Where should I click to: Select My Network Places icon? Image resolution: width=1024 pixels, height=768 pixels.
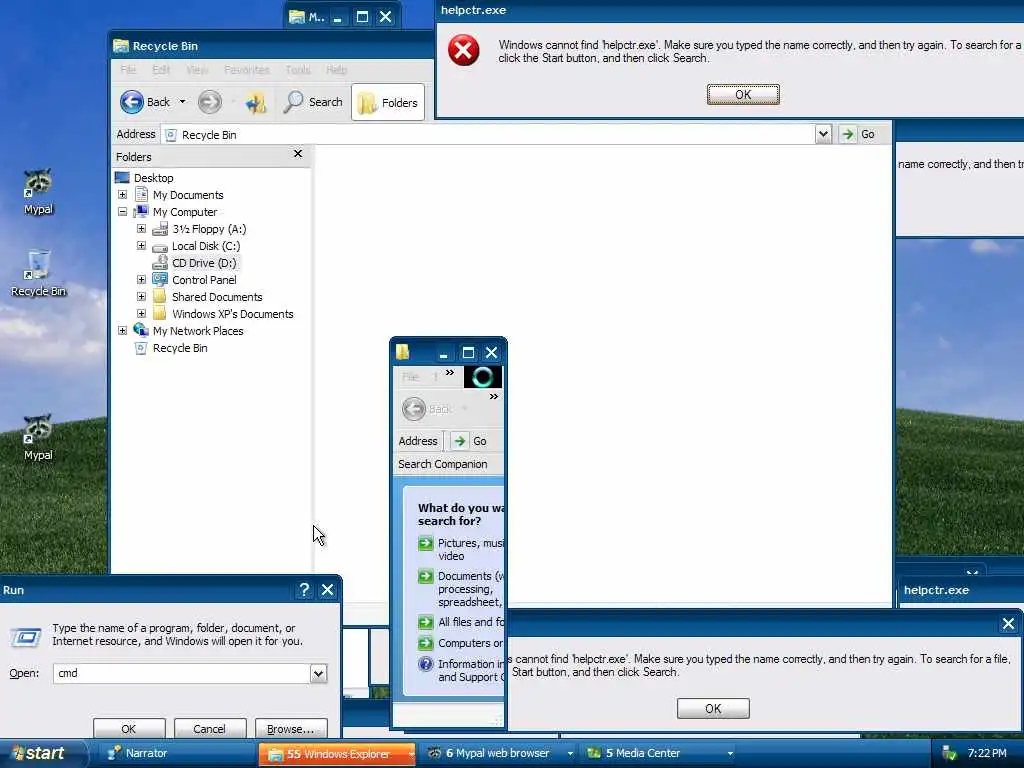click(x=141, y=330)
